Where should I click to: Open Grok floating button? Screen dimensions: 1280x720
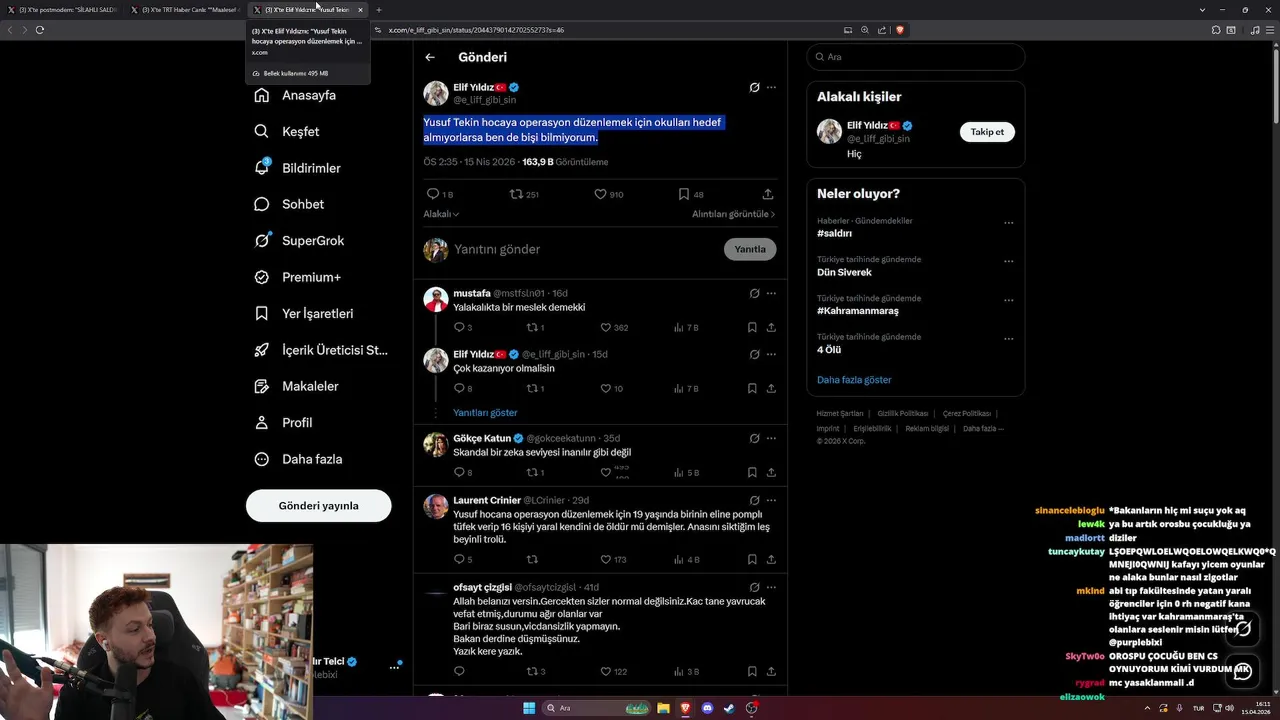[1243, 630]
